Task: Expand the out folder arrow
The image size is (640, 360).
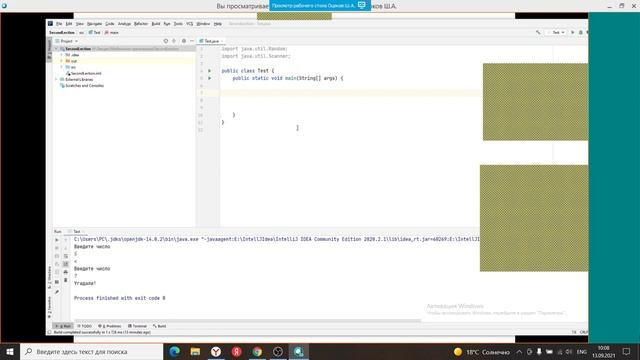Action: coord(62,61)
